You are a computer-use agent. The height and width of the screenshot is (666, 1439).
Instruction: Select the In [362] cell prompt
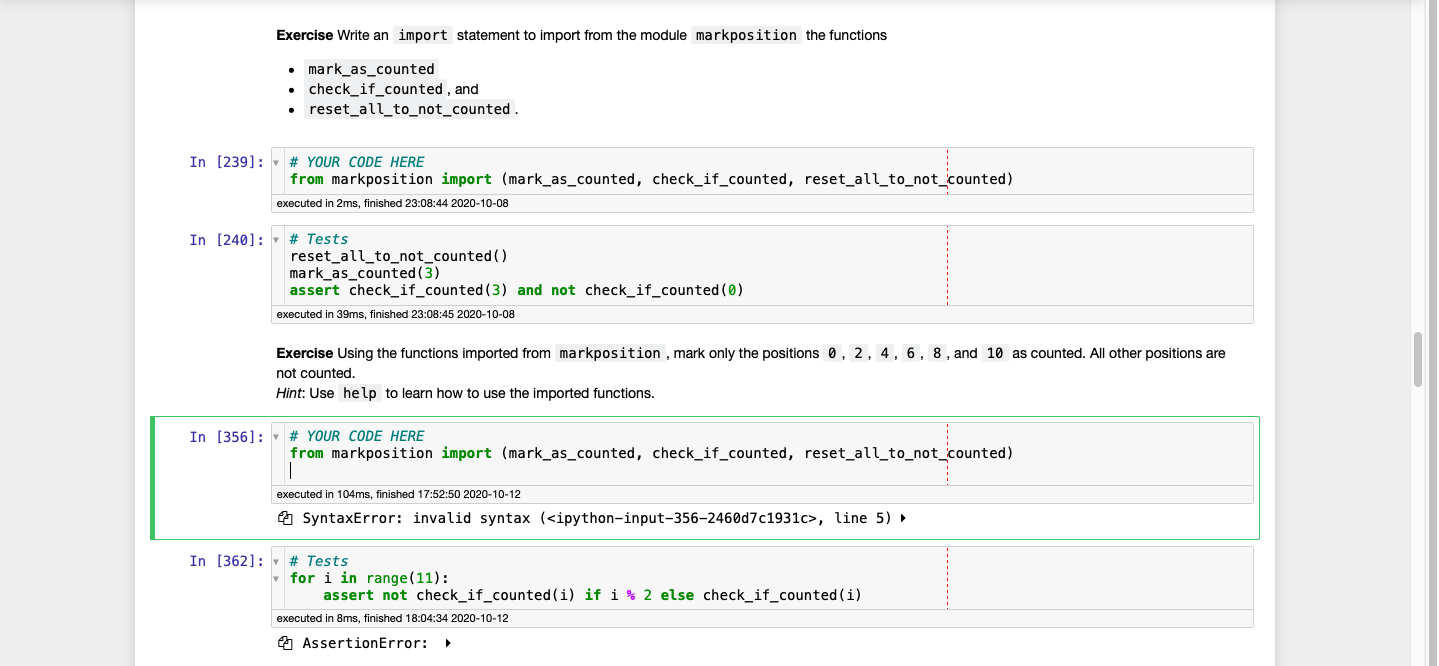point(224,561)
